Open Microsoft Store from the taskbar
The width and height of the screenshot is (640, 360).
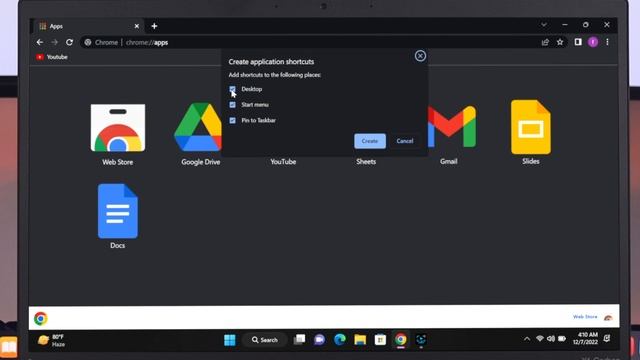[x=380, y=340]
